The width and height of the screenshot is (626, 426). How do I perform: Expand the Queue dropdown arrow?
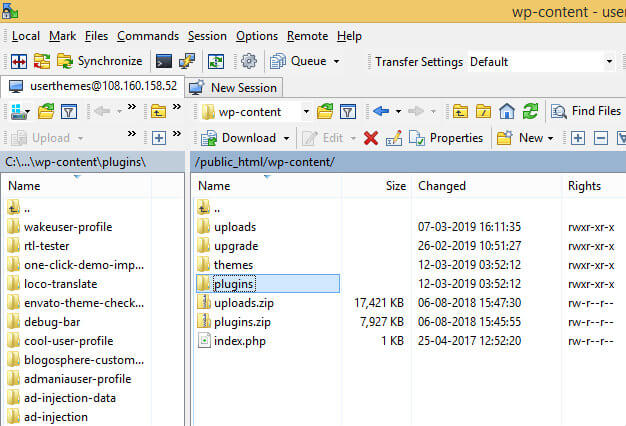pos(337,61)
